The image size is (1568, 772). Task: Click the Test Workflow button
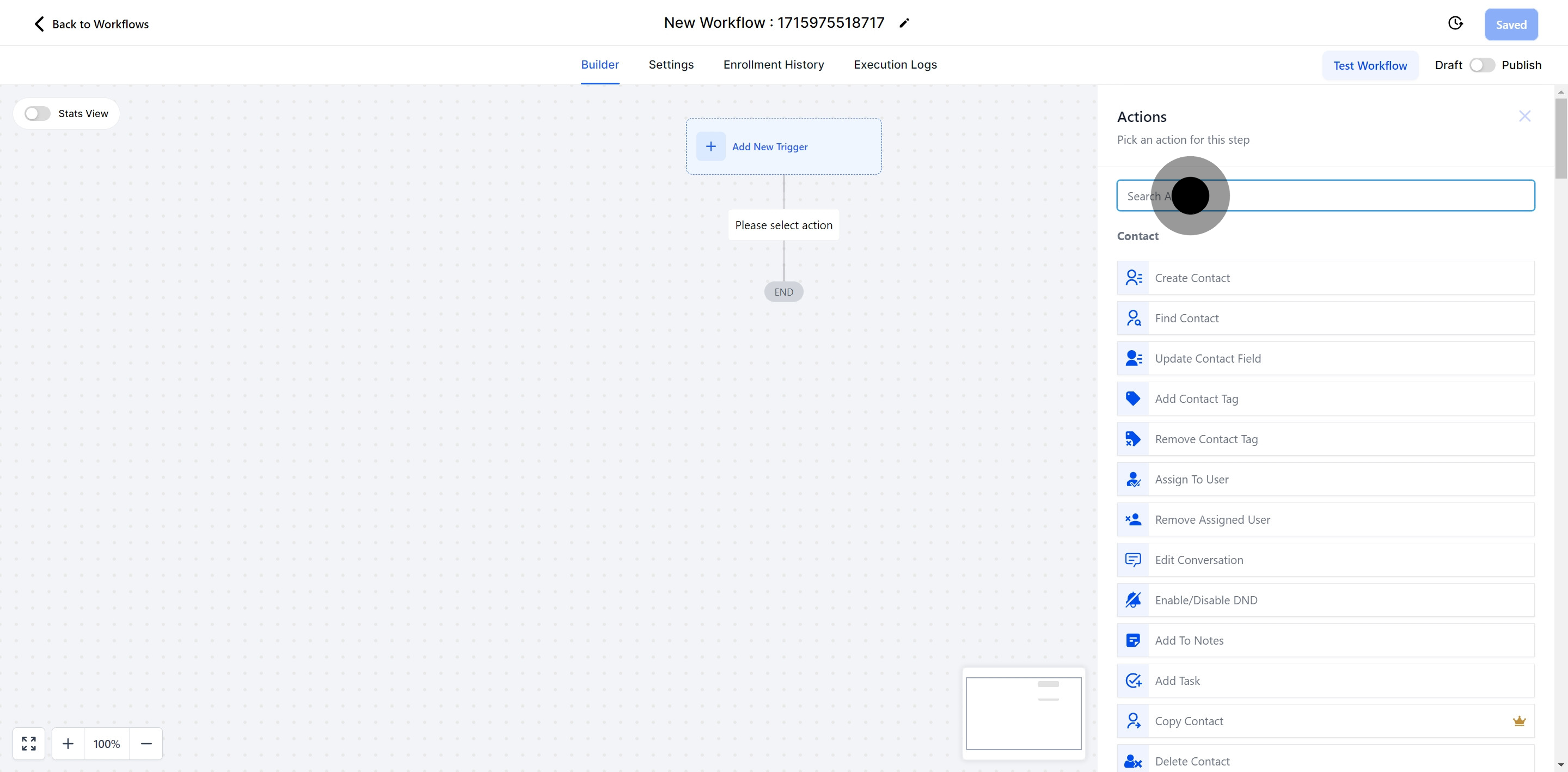pos(1370,66)
